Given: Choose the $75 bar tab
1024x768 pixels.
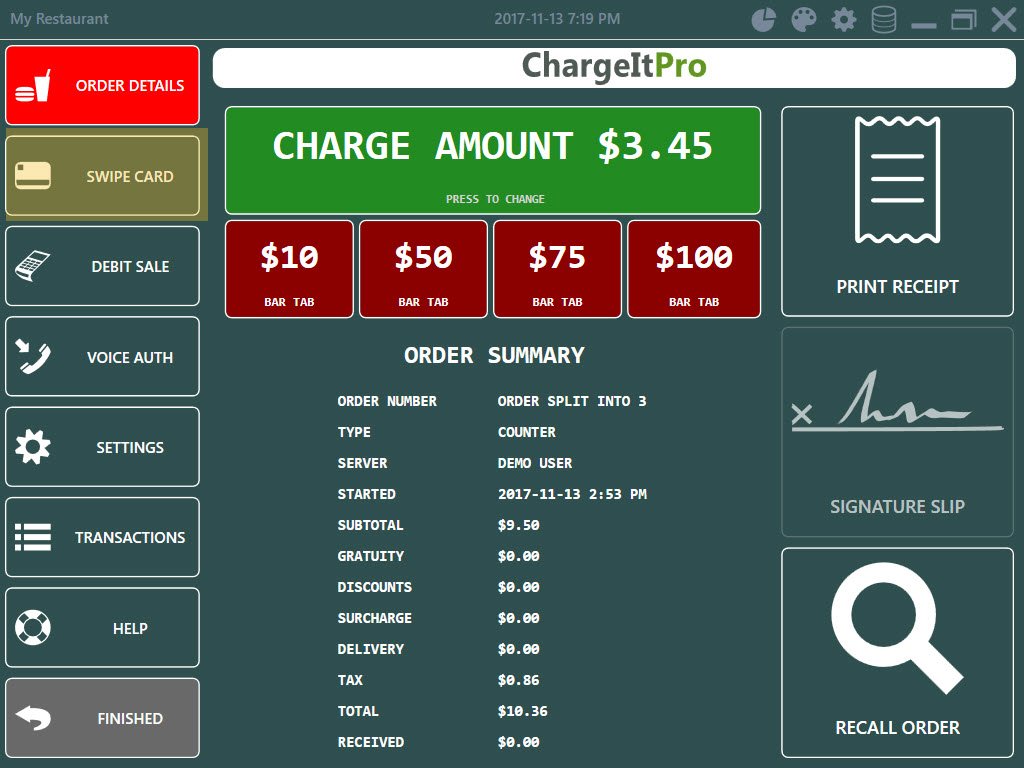Looking at the screenshot, I should pyautogui.click(x=557, y=269).
